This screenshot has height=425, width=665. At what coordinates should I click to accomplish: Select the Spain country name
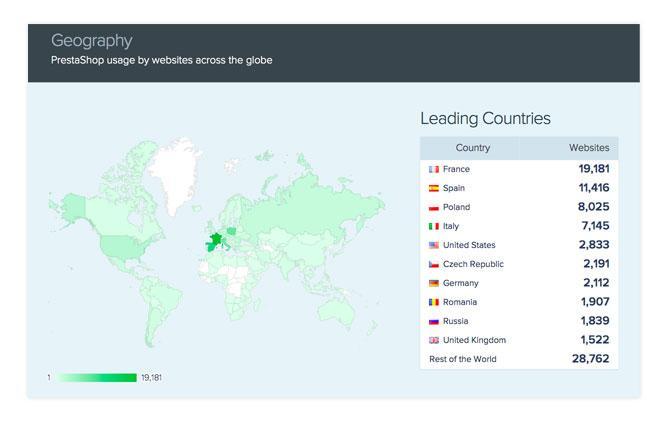point(454,188)
